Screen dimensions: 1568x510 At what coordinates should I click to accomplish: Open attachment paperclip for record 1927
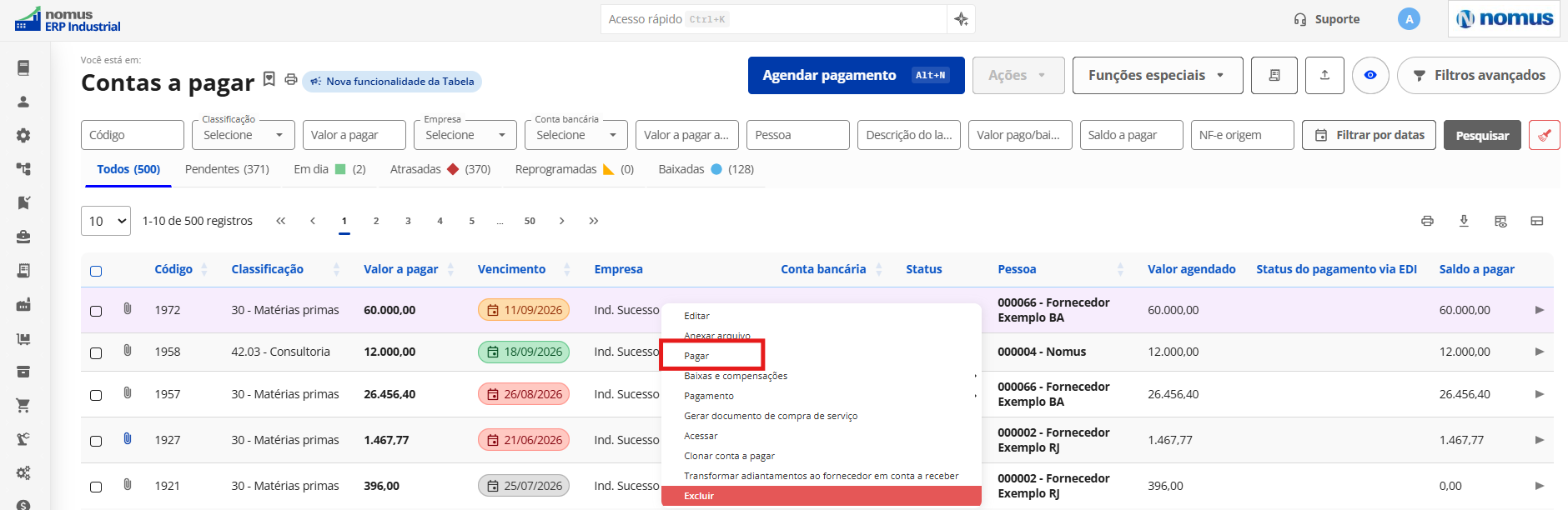tap(128, 438)
